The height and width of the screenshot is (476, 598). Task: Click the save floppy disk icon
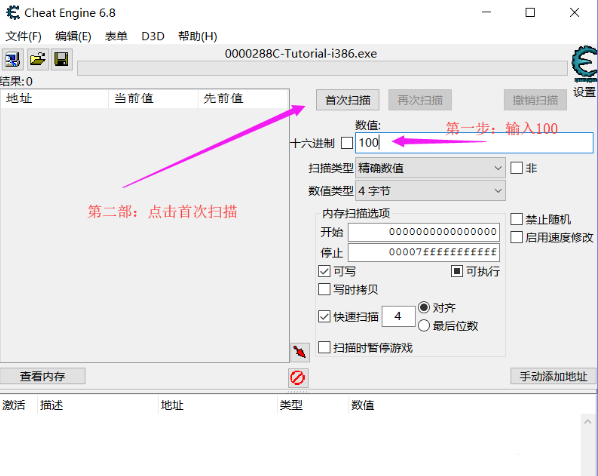coord(61,60)
